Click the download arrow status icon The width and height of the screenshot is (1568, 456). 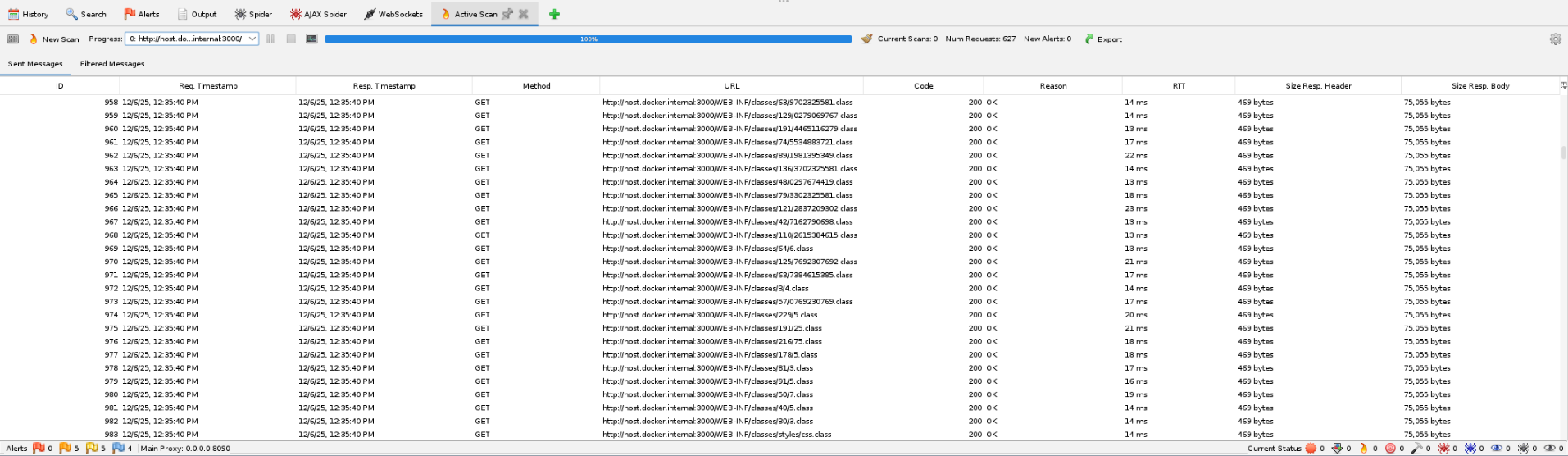1338,448
